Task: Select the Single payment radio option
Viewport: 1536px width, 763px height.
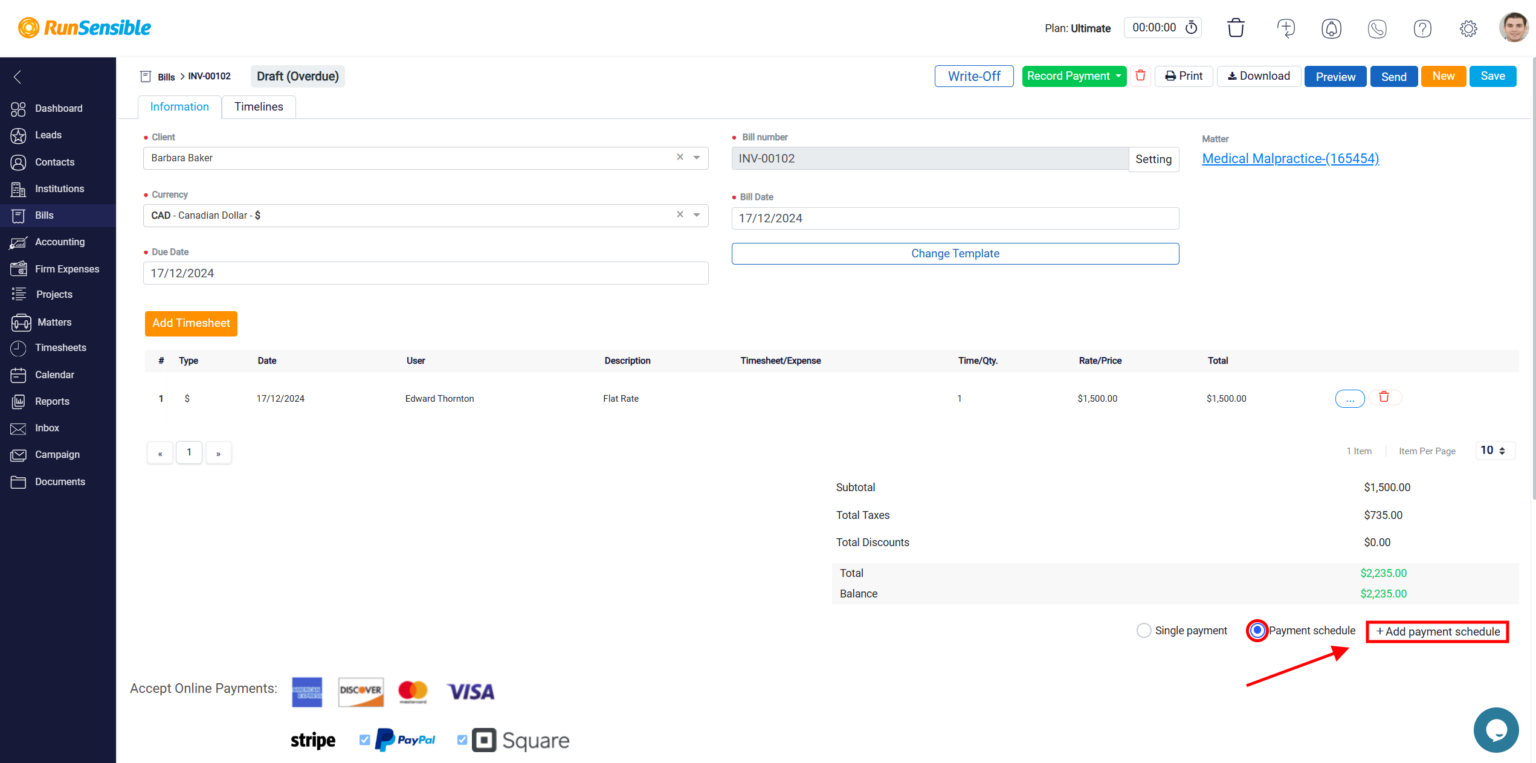Action: coord(1144,631)
